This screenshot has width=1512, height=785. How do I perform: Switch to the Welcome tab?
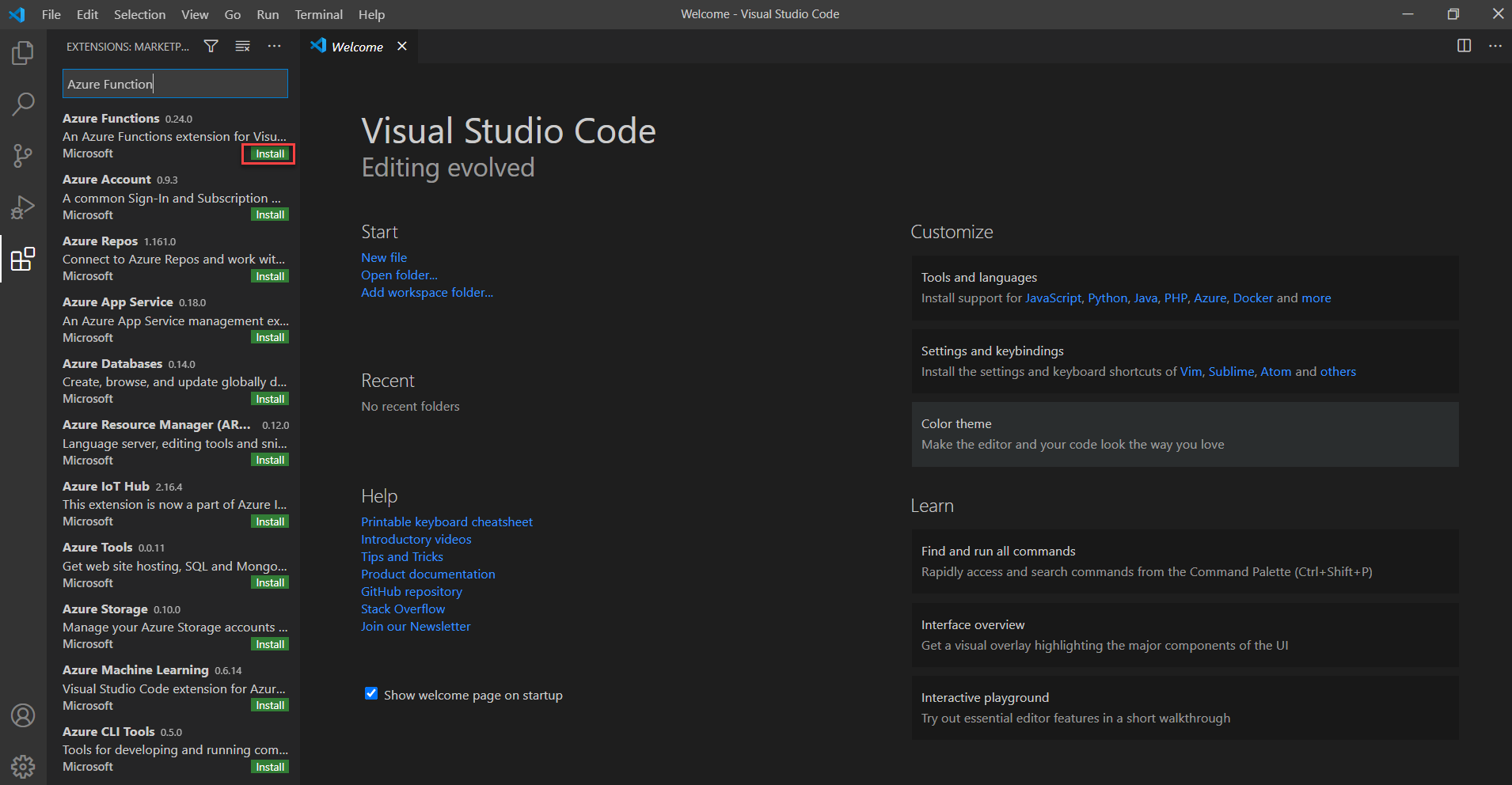click(x=357, y=47)
